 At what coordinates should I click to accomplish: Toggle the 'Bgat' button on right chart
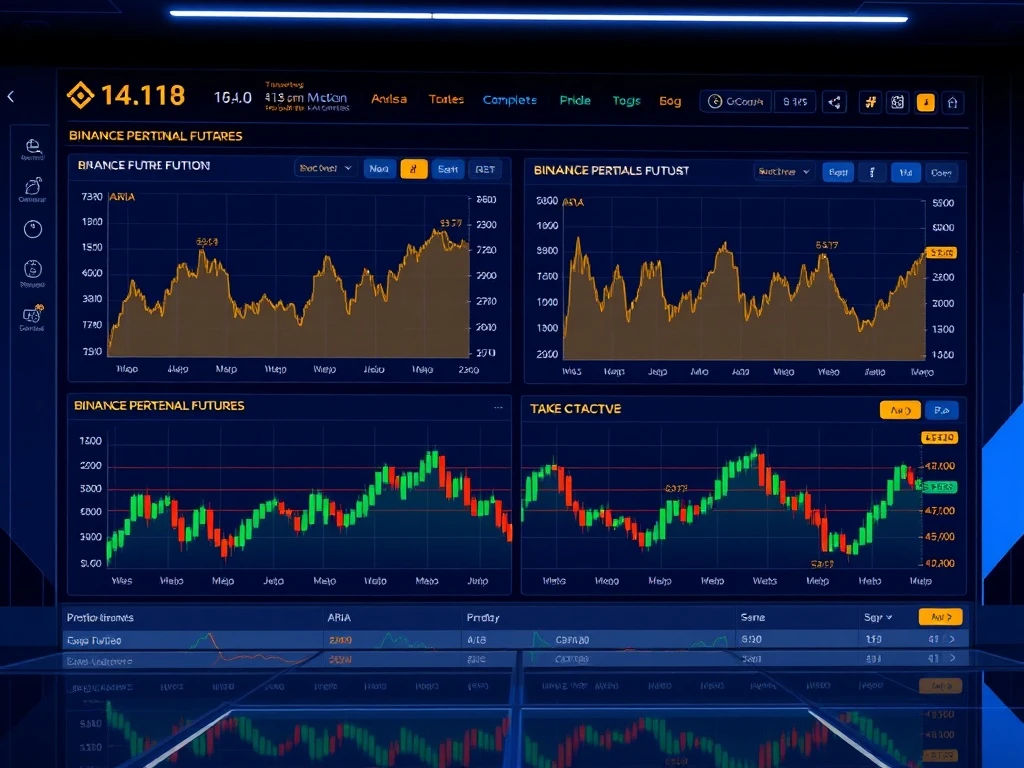838,172
